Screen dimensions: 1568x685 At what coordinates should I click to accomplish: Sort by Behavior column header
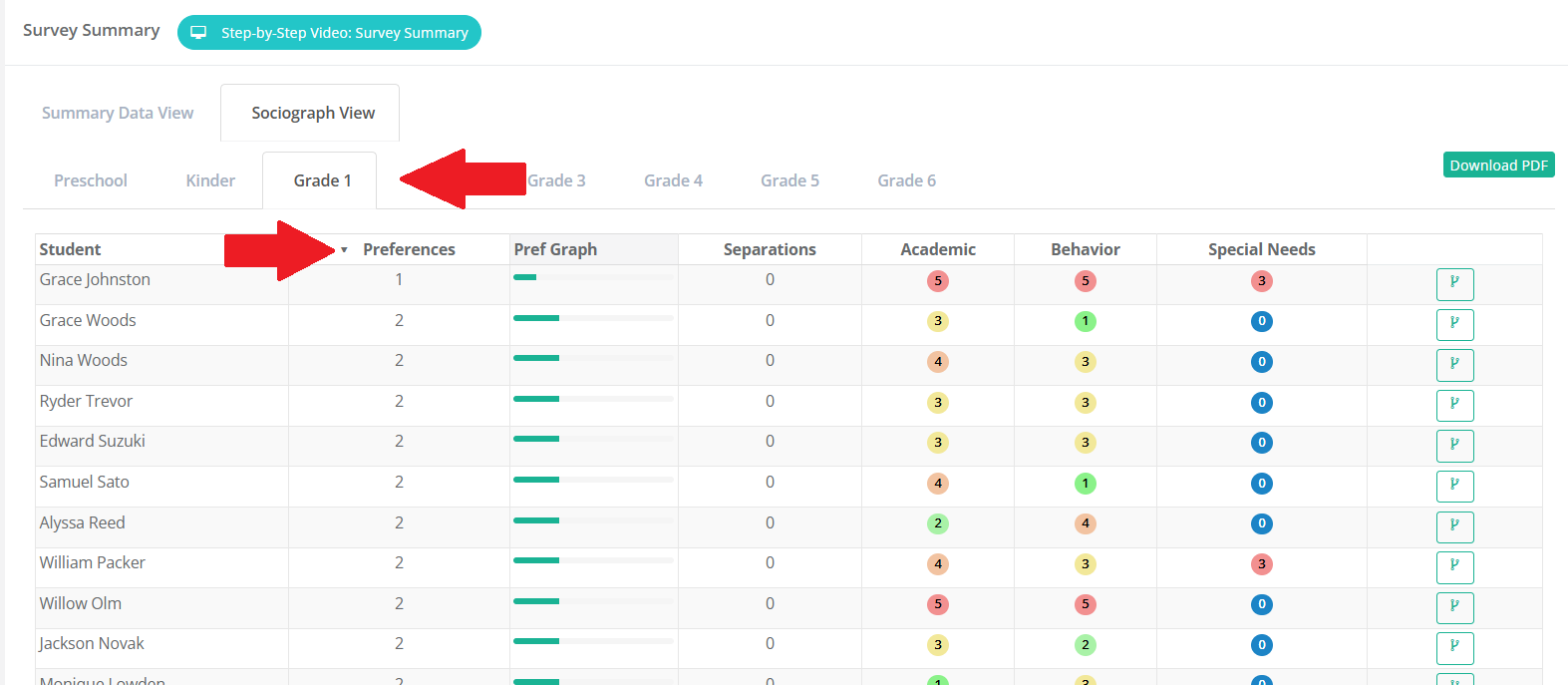[1086, 249]
